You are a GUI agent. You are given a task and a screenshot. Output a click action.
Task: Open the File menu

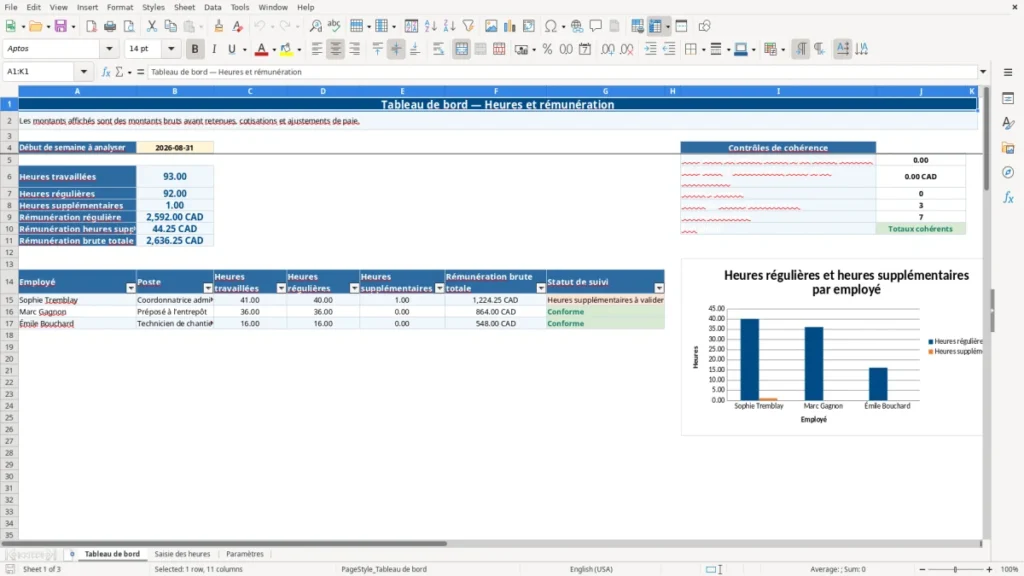(11, 7)
